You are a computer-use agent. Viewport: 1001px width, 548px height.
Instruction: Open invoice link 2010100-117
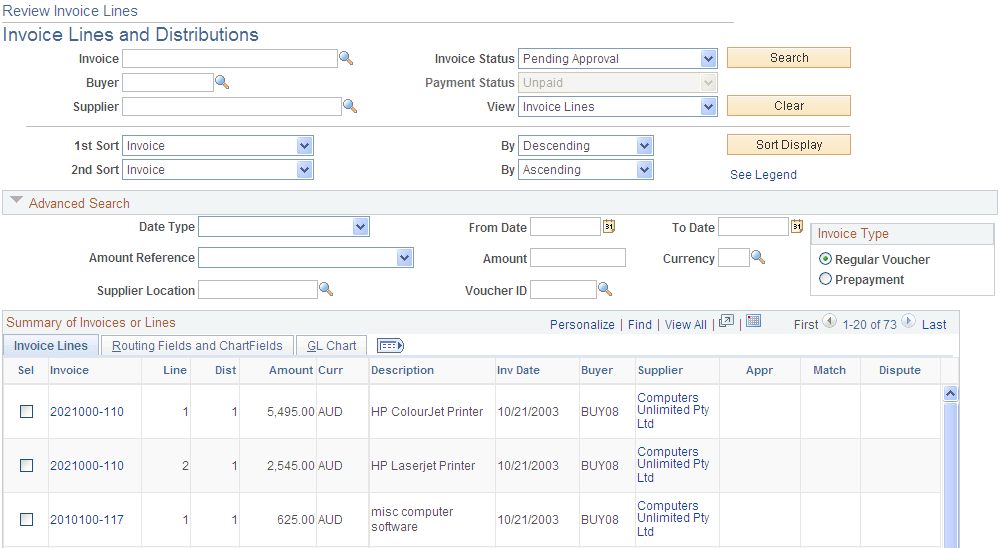(87, 520)
